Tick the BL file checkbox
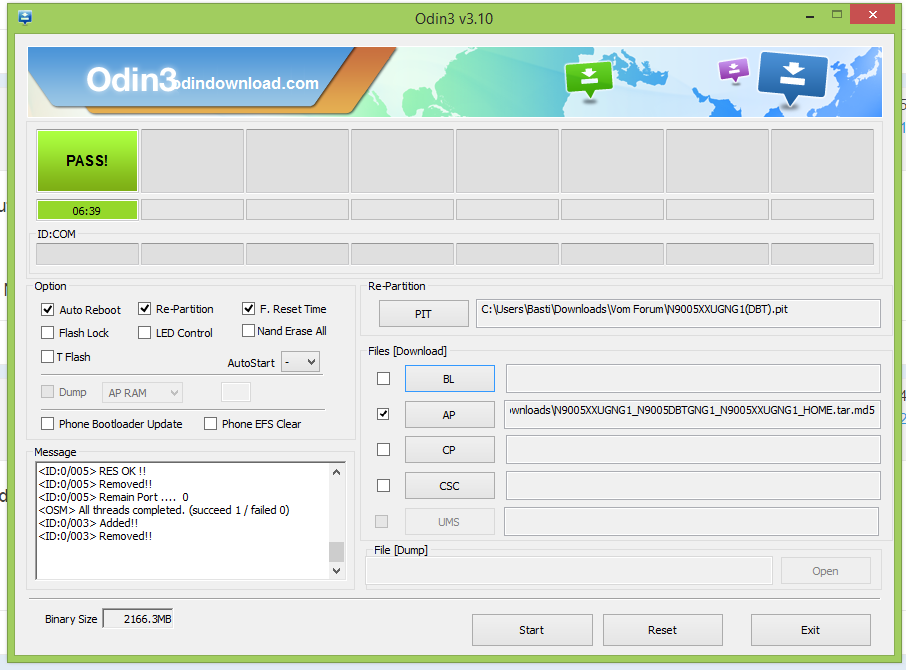This screenshot has height=670, width=906. (x=383, y=378)
